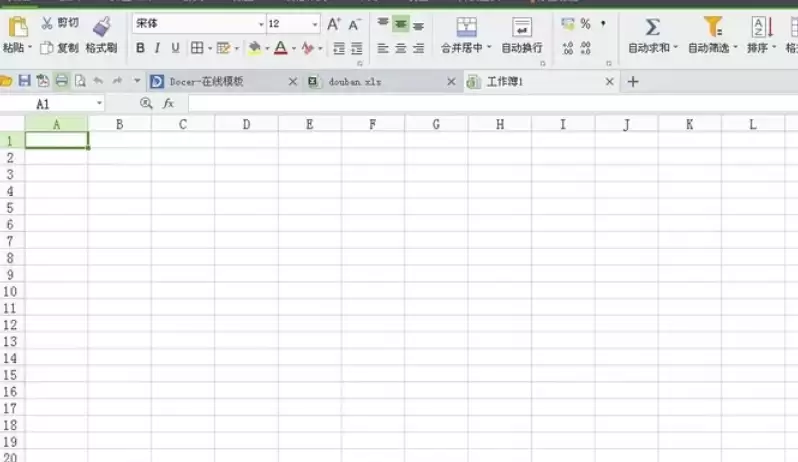Redo the last undone action
Screen dimensions: 798x462
click(118, 80)
